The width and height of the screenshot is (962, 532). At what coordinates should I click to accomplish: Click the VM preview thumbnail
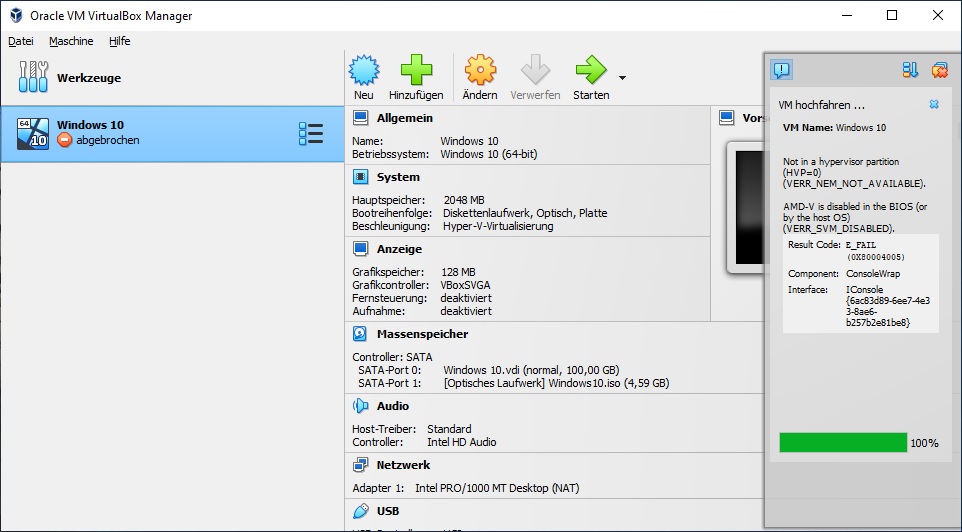[x=748, y=207]
